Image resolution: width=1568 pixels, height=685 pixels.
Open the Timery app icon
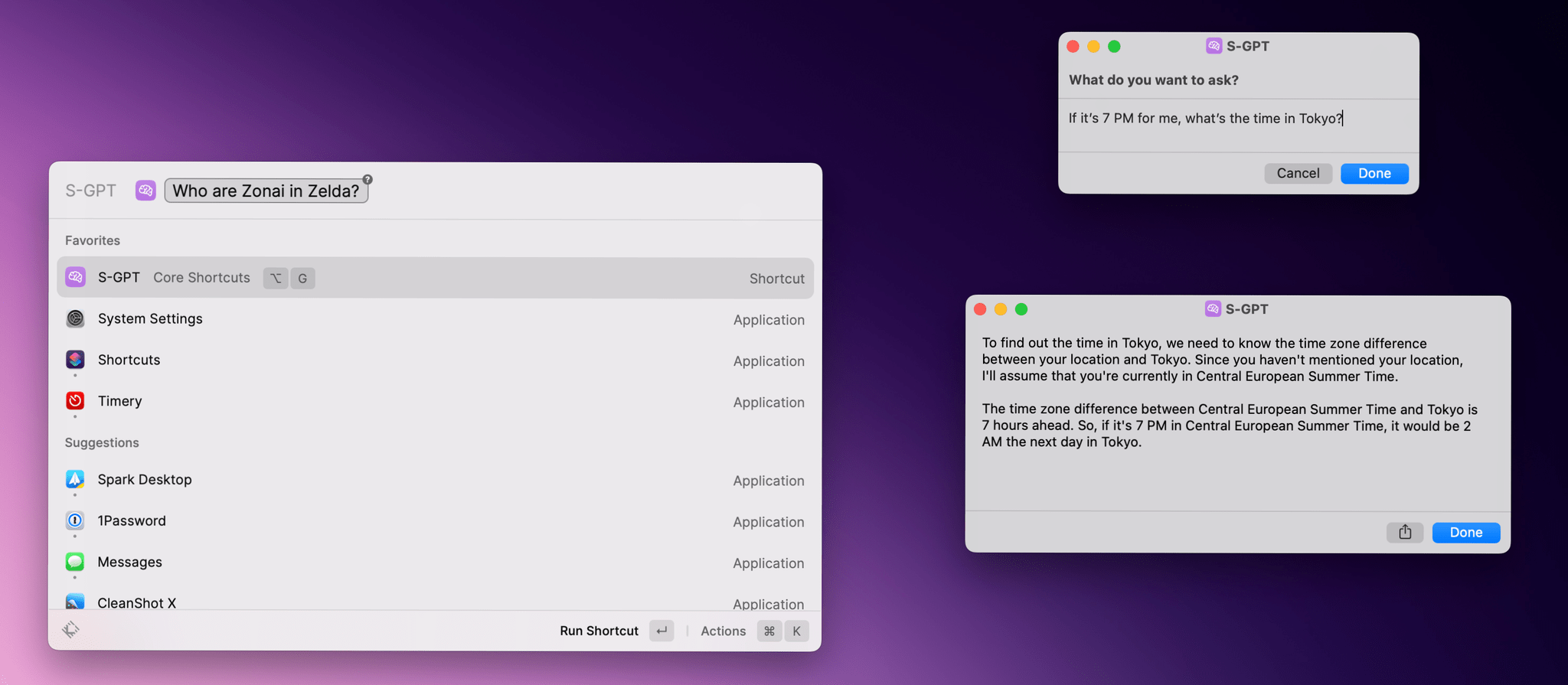coord(75,400)
